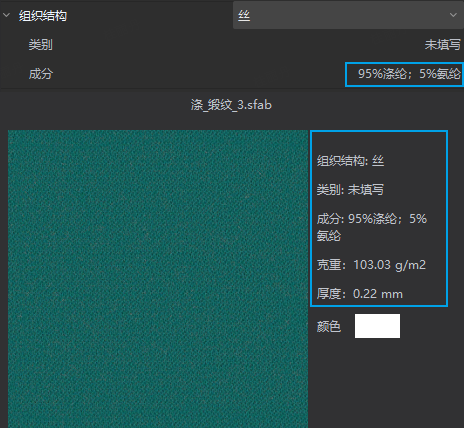
Task: Click the 类别 property label
Action: [x=40, y=45]
